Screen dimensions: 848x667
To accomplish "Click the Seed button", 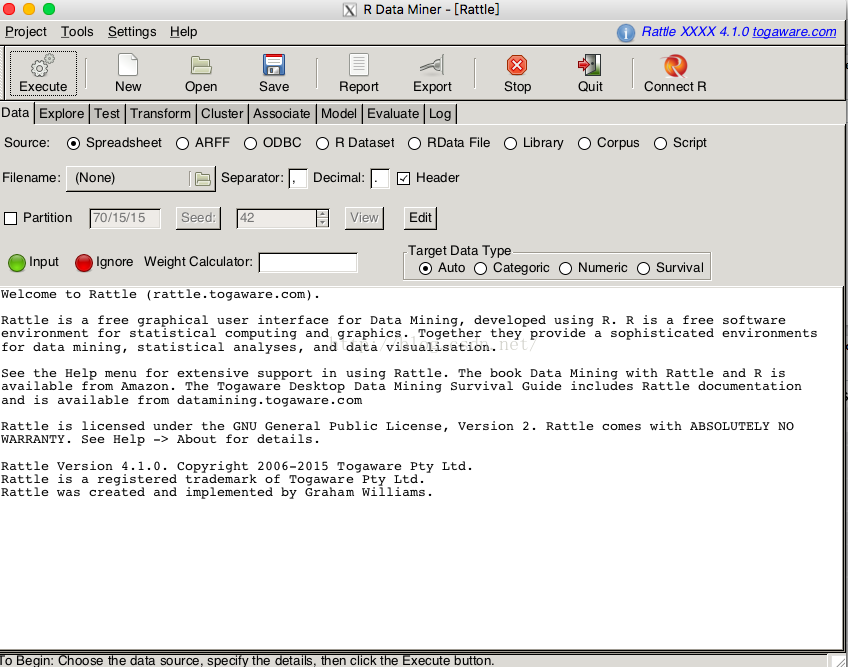I will click(198, 218).
